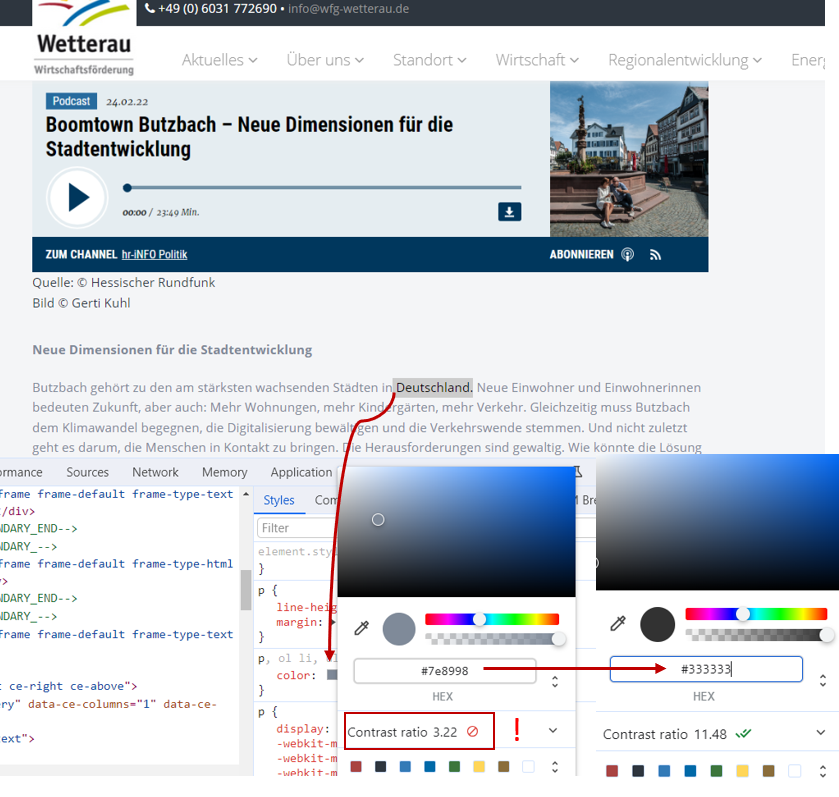This screenshot has height=797, width=839.
Task: Pick color with left eyedropper tool
Action: point(362,628)
